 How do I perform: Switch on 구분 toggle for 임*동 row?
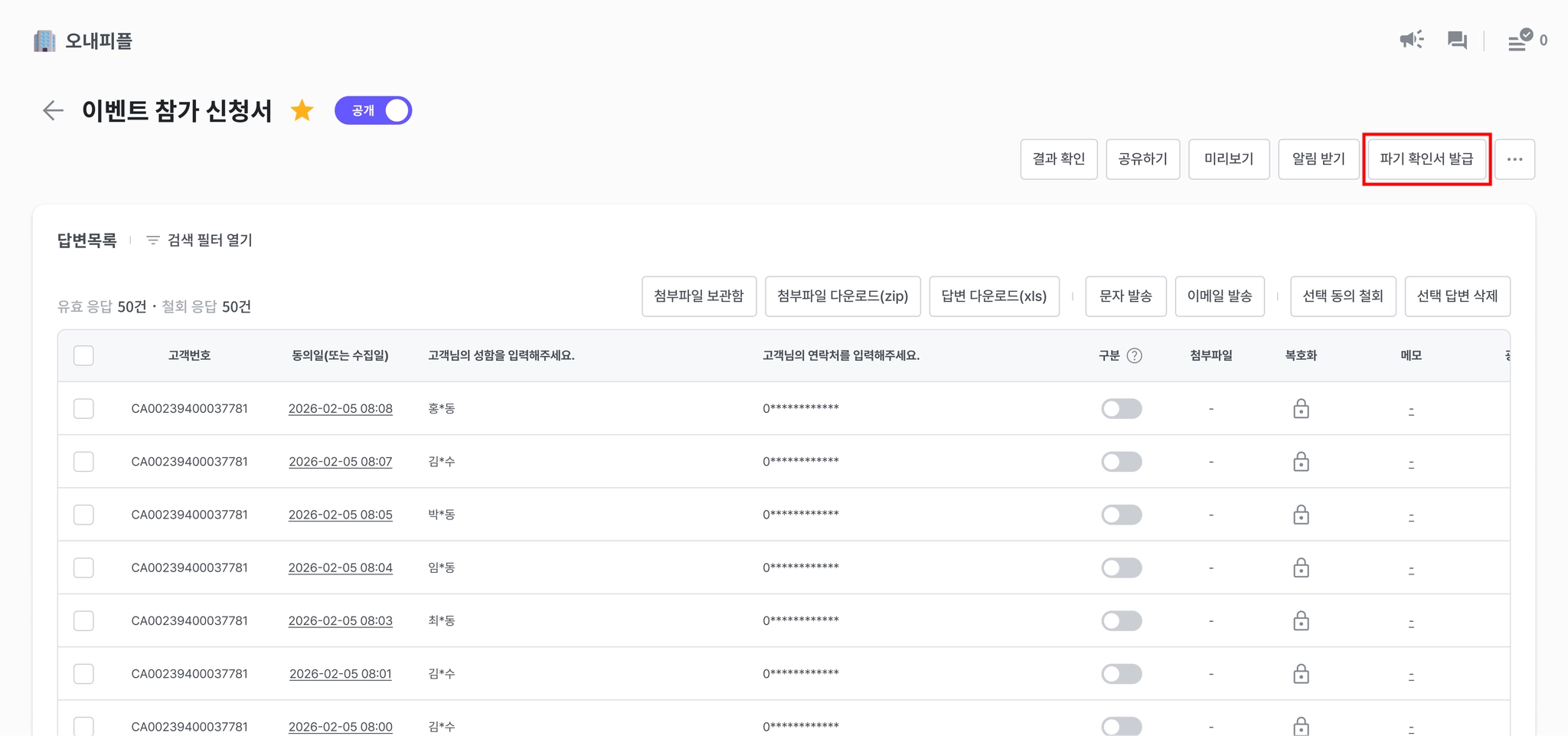coord(1122,568)
